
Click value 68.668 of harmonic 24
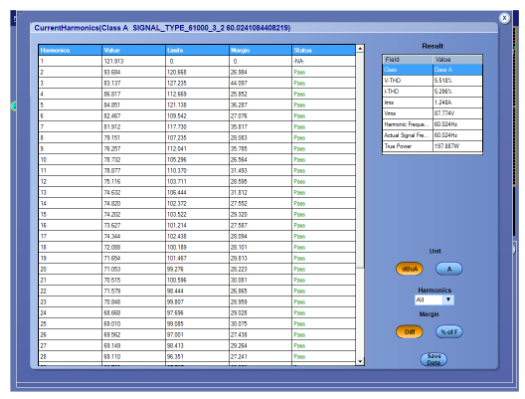pyautogui.click(x=112, y=313)
